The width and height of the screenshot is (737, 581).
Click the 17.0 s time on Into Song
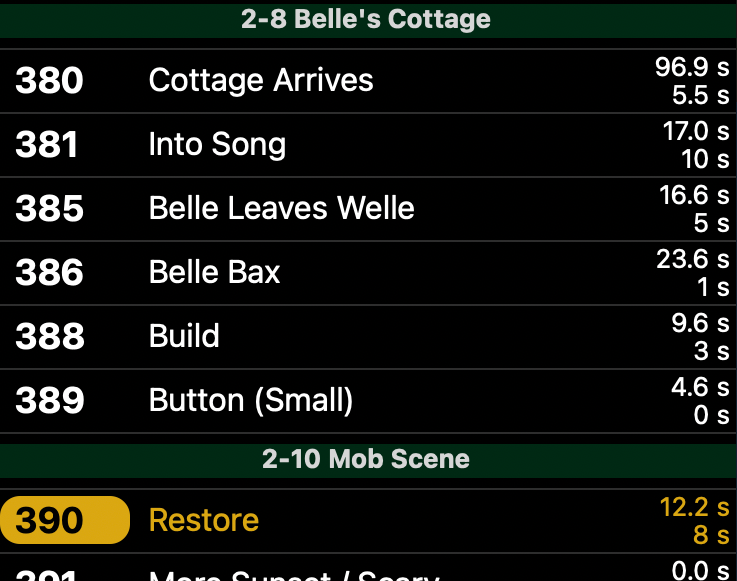695,131
